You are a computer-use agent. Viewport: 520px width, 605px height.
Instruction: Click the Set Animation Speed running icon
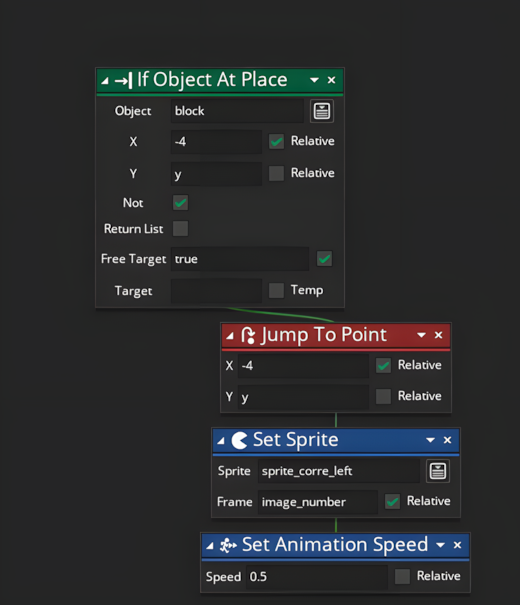pos(228,545)
